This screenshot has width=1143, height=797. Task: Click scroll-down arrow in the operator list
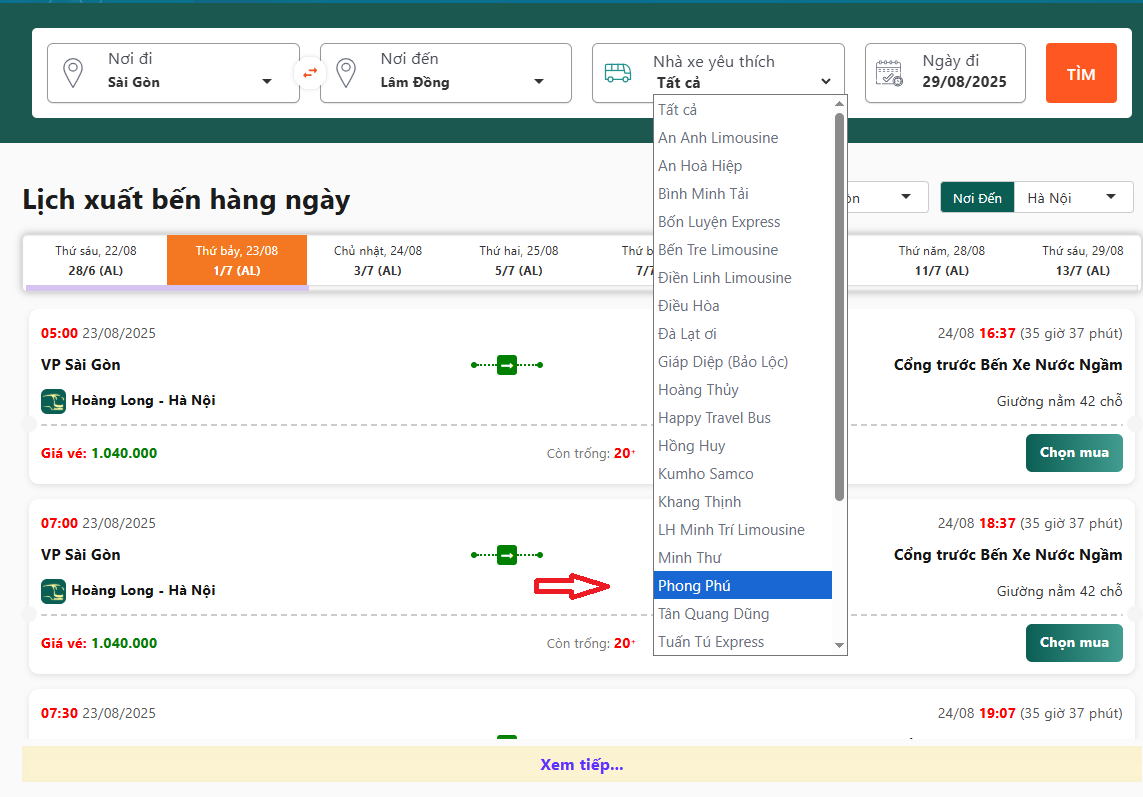(x=839, y=645)
